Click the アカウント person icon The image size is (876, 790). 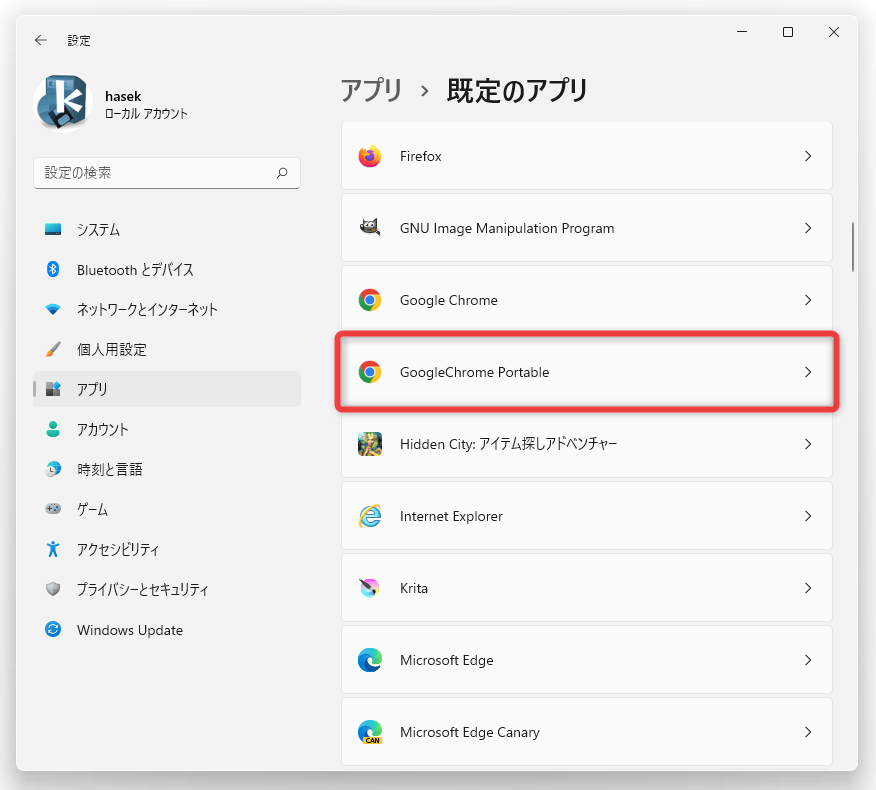53,429
